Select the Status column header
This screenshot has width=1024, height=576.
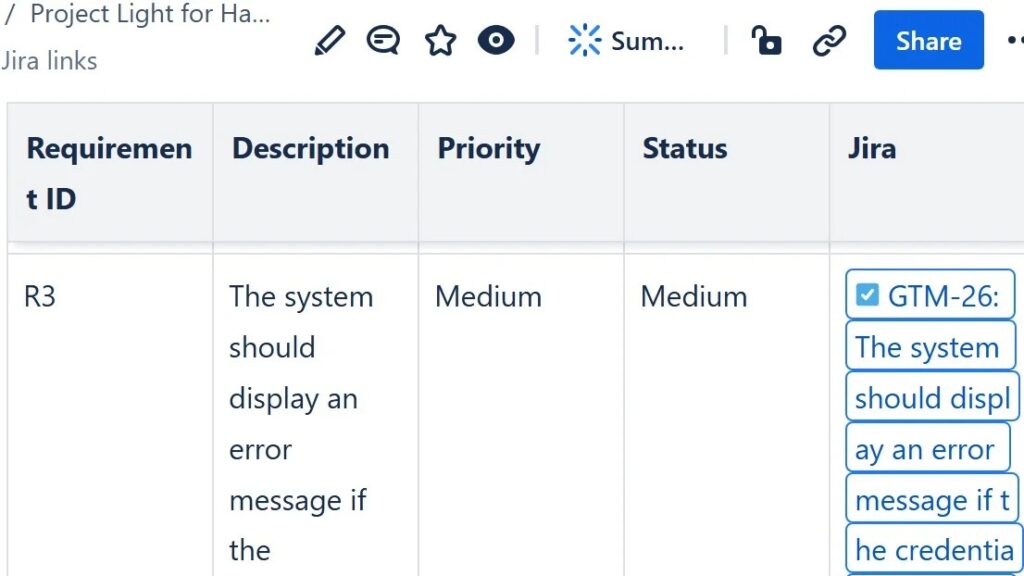tap(684, 149)
